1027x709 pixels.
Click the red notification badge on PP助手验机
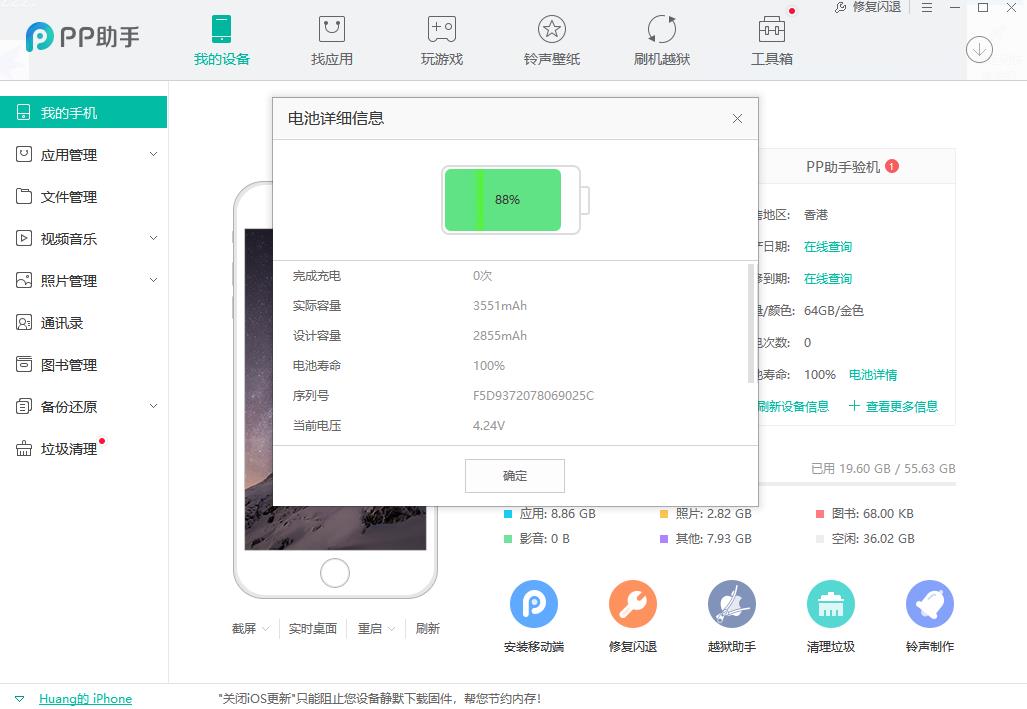tap(891, 166)
